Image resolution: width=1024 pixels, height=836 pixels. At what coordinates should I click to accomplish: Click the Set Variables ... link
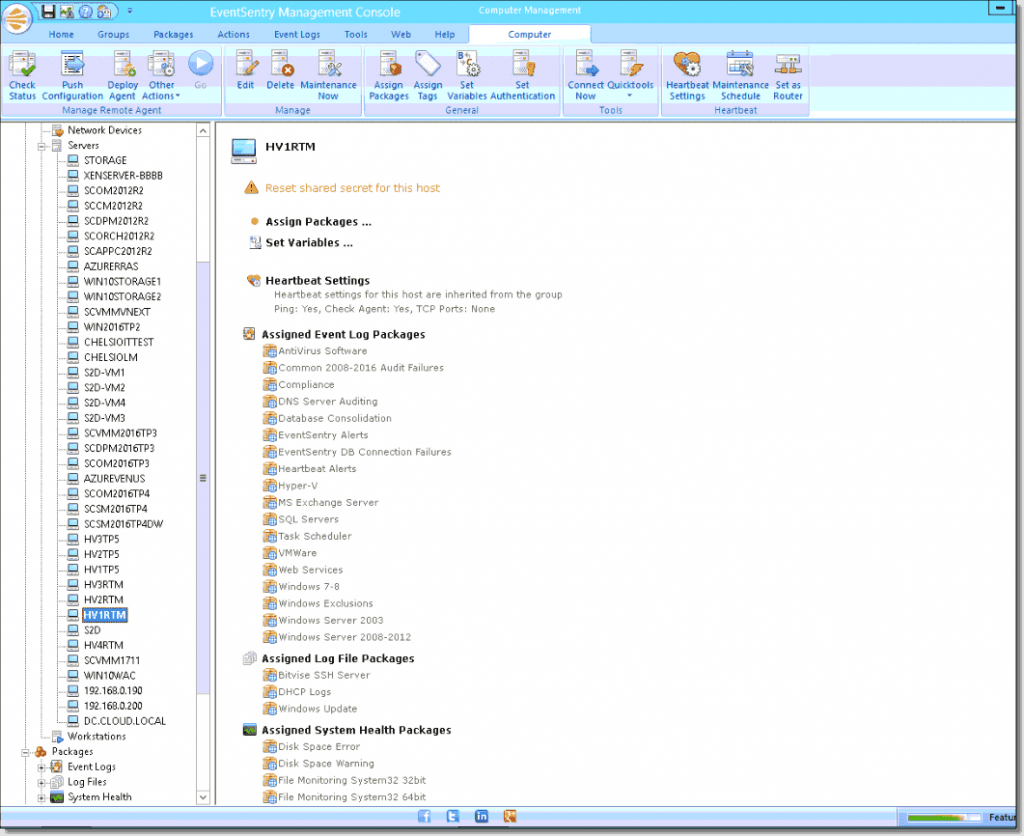tap(309, 243)
